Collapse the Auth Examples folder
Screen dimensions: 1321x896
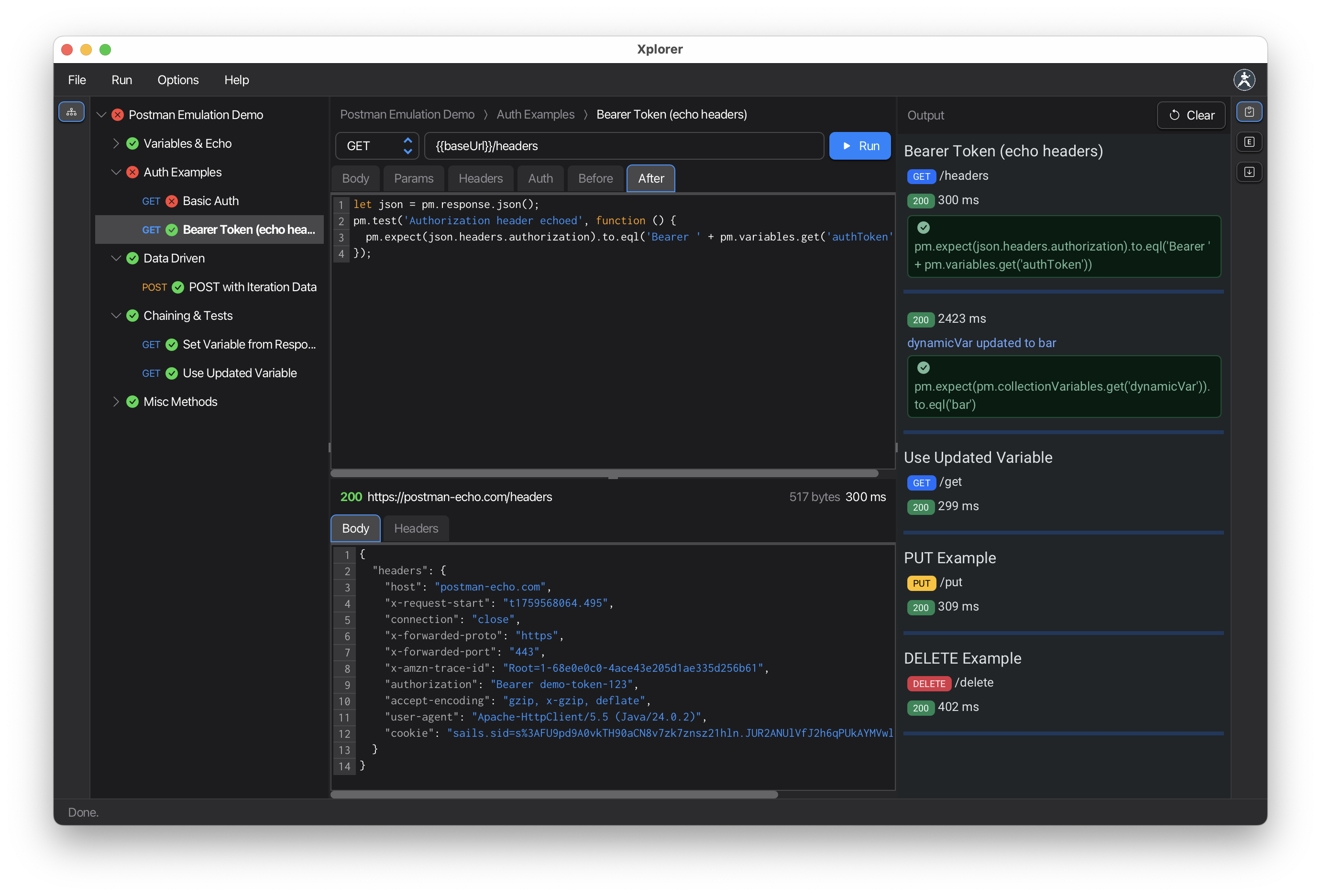tap(117, 172)
